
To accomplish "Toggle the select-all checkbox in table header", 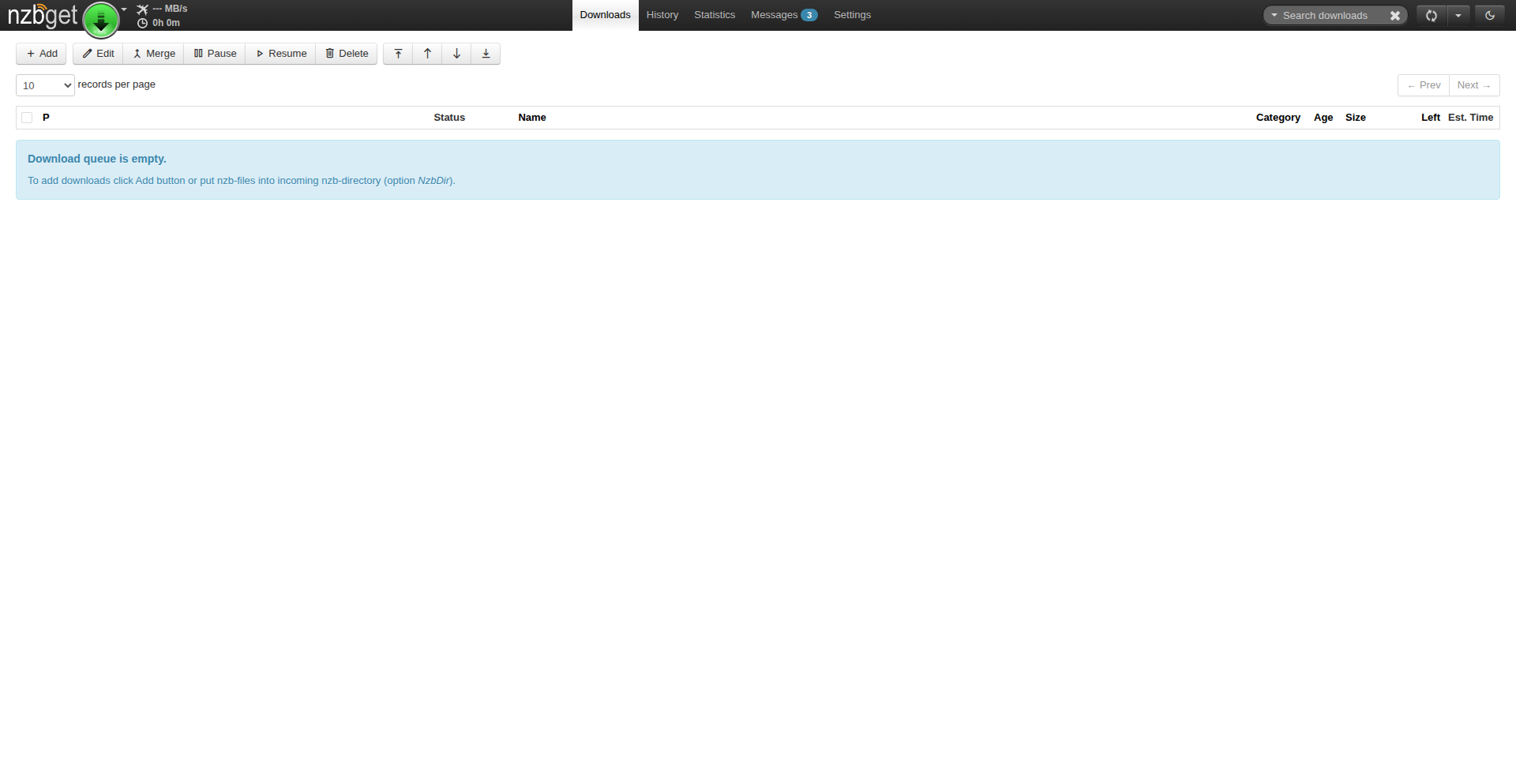I will click(26, 117).
